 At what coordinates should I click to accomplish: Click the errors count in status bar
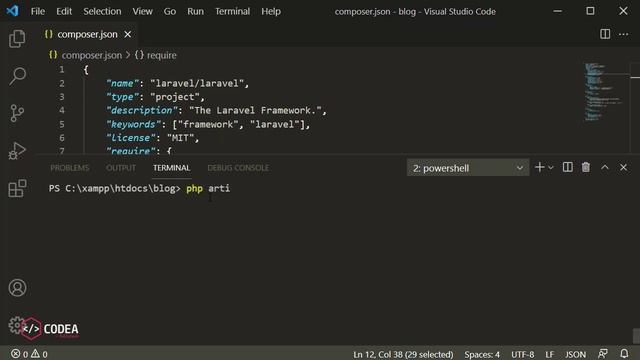pos(20,354)
